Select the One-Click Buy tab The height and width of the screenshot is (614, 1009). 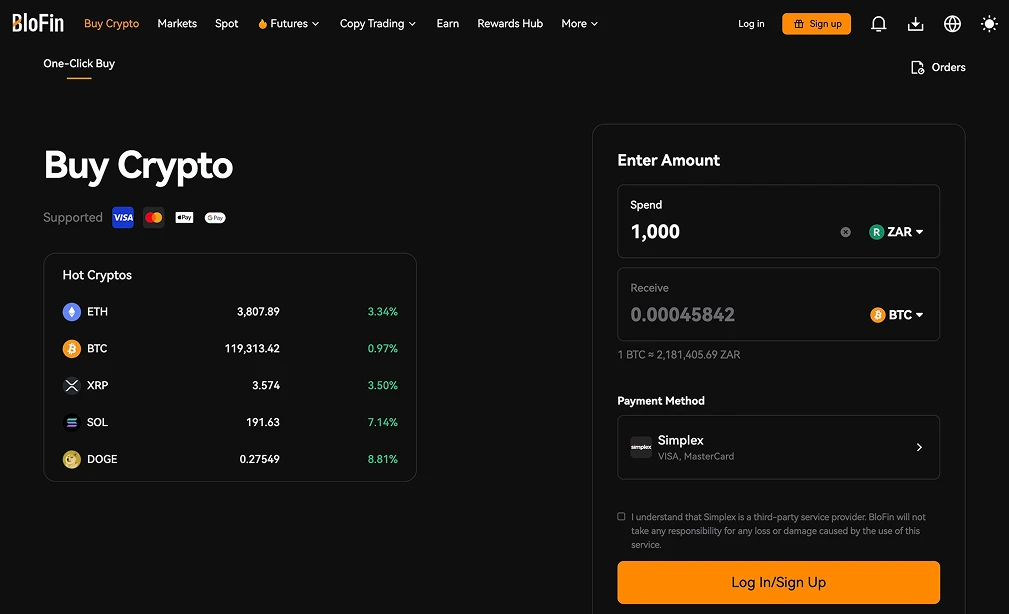79,64
